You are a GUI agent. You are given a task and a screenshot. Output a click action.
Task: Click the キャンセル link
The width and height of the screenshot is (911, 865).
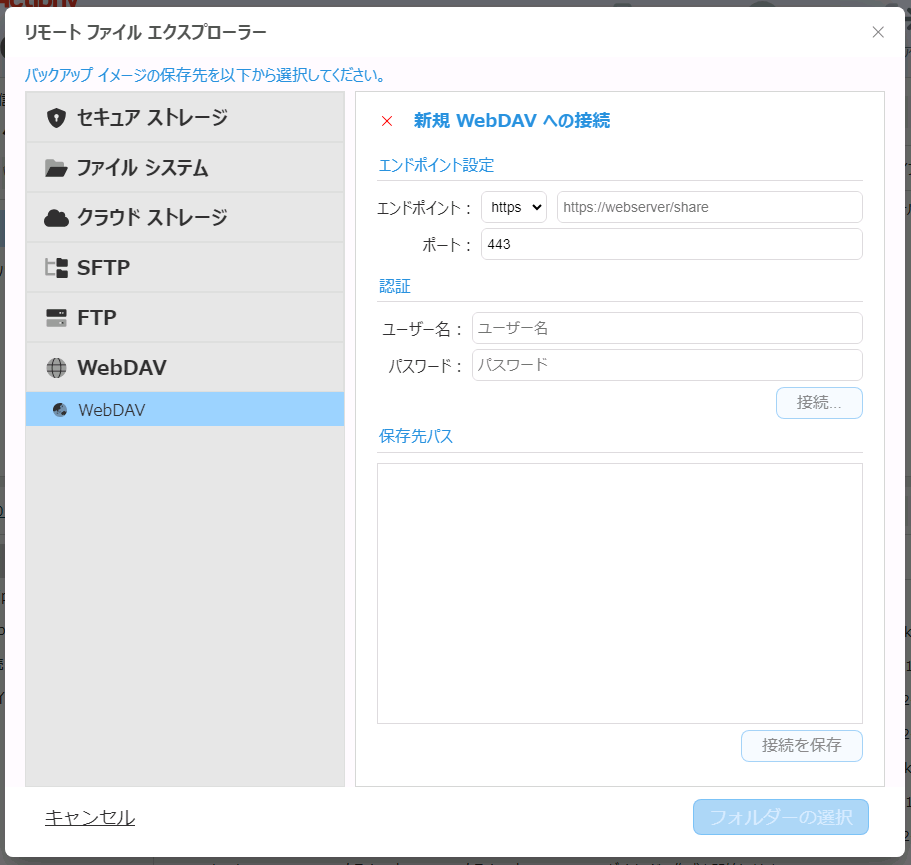90,817
